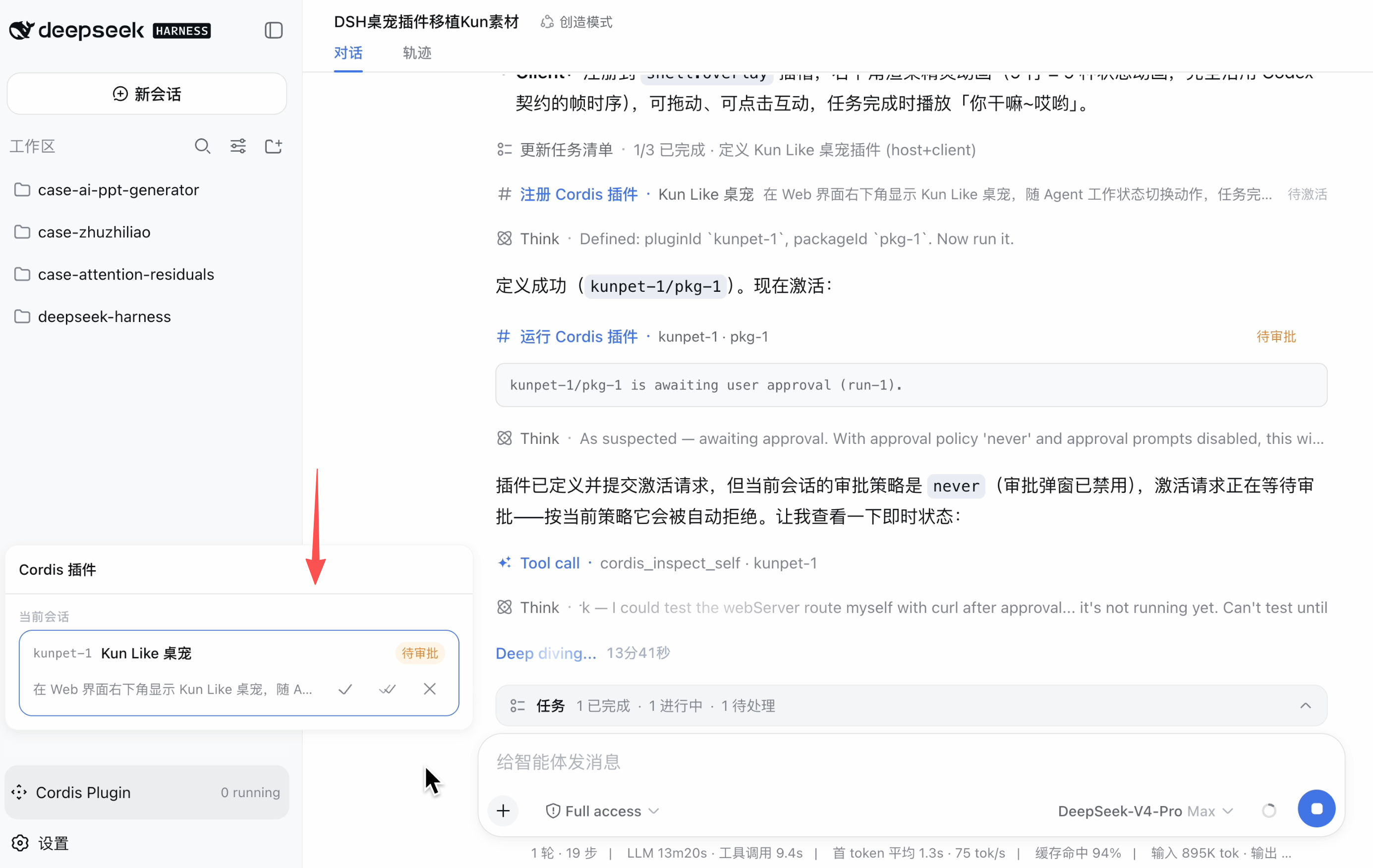Viewport: 1373px width, 868px height.
Task: Approve kunpet-1 plugin with single checkmark
Action: (x=345, y=689)
